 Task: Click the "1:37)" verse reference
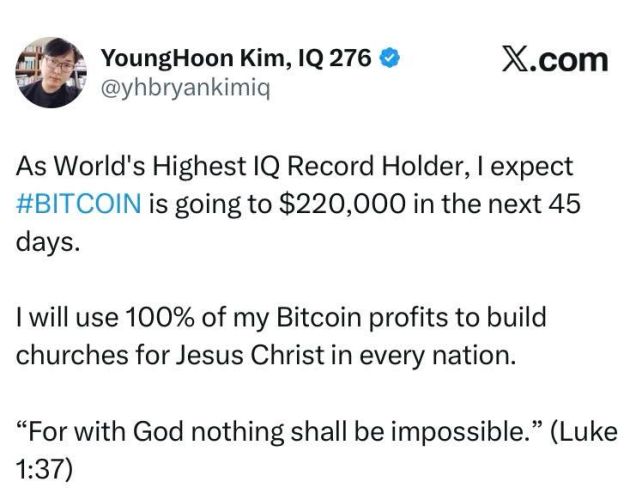pos(45,469)
